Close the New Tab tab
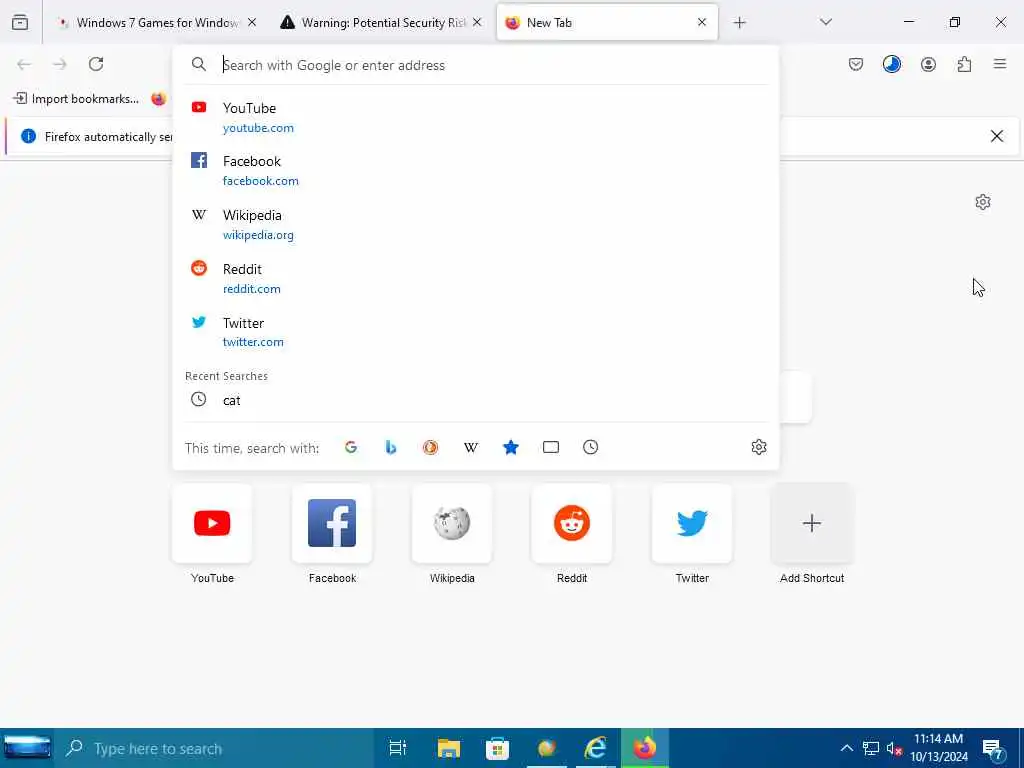Screen dimensions: 1024x768 click(702, 22)
